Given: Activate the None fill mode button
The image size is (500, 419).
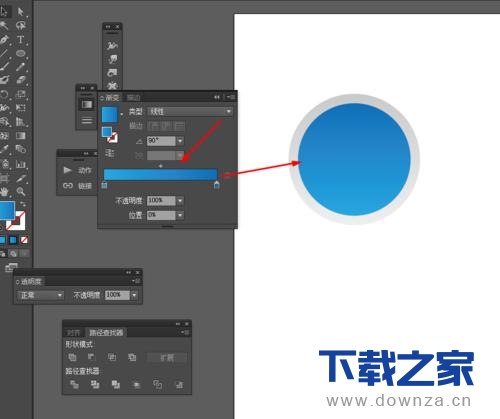Looking at the screenshot, I should (x=24, y=240).
